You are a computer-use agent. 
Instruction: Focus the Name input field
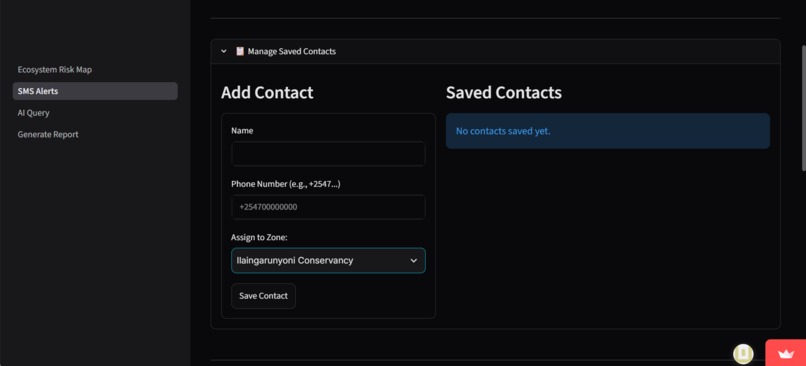pos(328,154)
